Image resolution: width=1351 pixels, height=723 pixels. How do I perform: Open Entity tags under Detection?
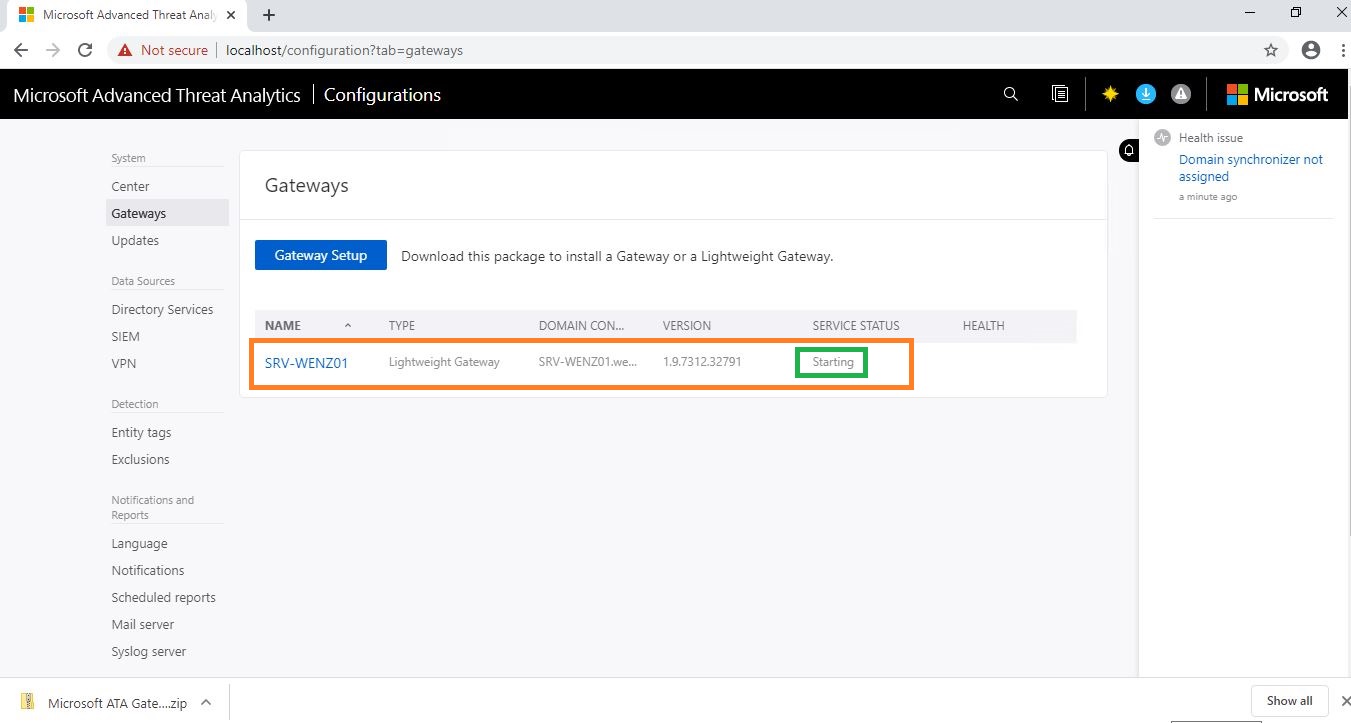click(x=141, y=432)
